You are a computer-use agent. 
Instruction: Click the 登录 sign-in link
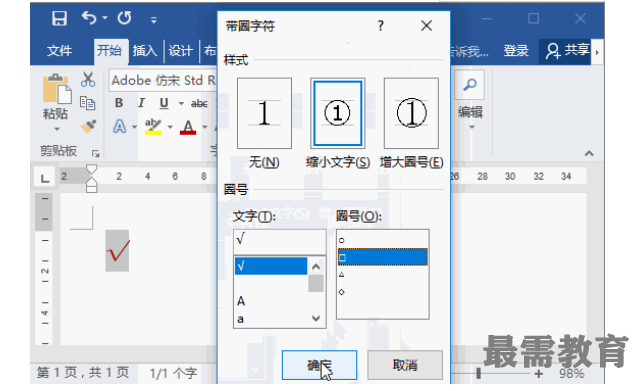click(516, 51)
